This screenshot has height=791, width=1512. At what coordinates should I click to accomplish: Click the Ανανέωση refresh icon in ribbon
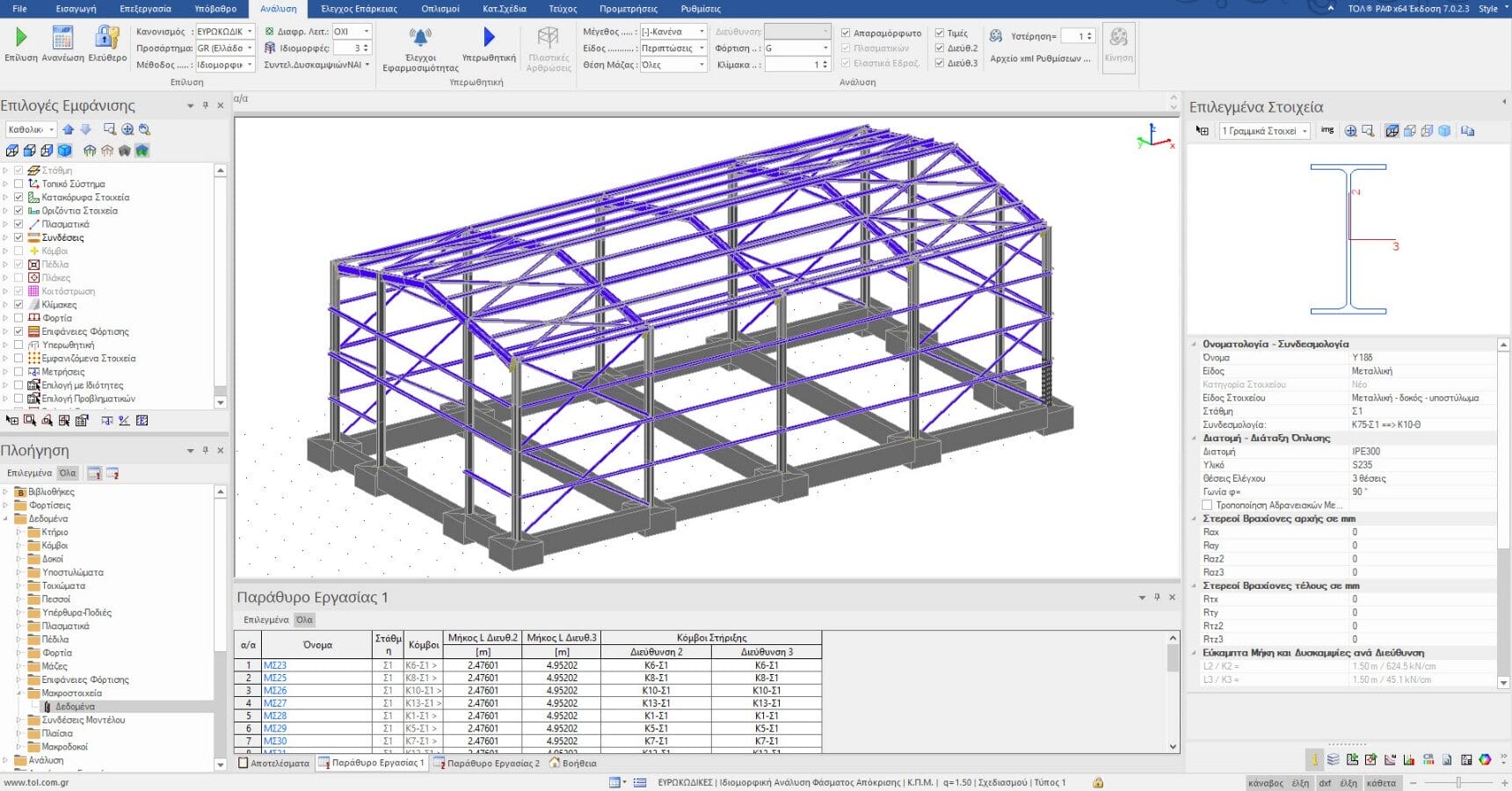(x=62, y=37)
